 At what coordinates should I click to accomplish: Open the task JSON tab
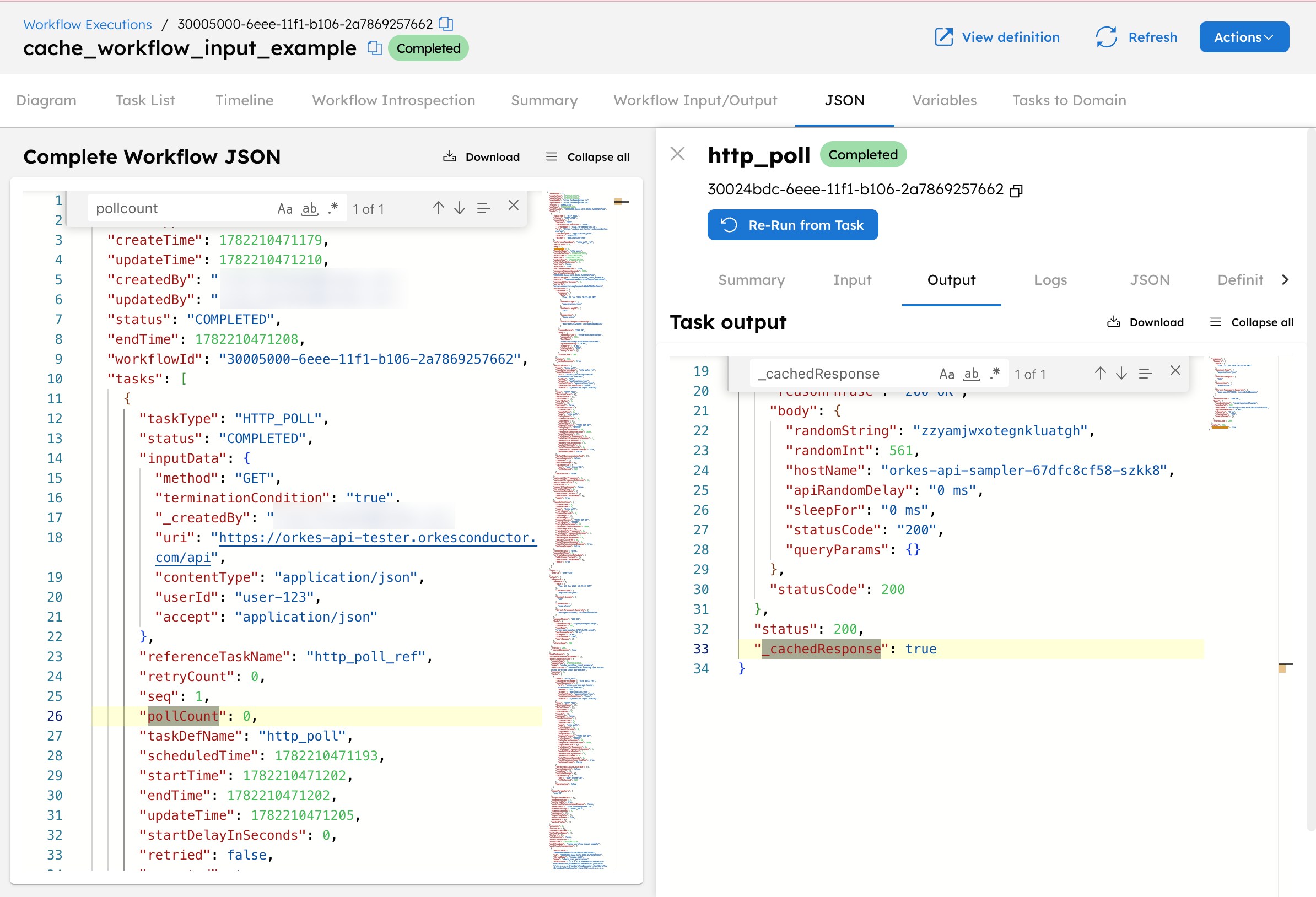[x=1150, y=280]
